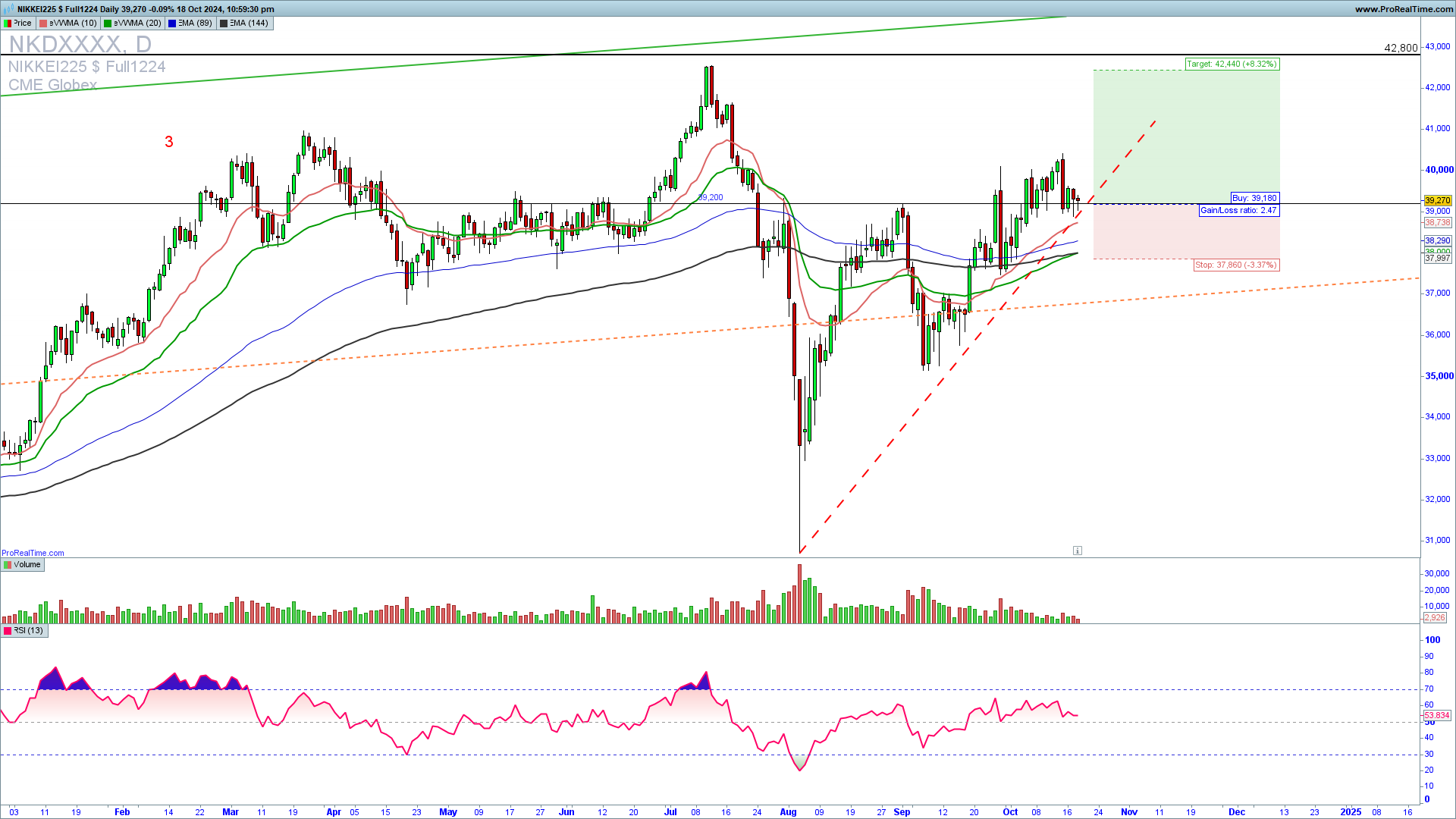Open the EMA (144) indicator label
Image resolution: width=1456 pixels, height=819 pixels.
(244, 24)
